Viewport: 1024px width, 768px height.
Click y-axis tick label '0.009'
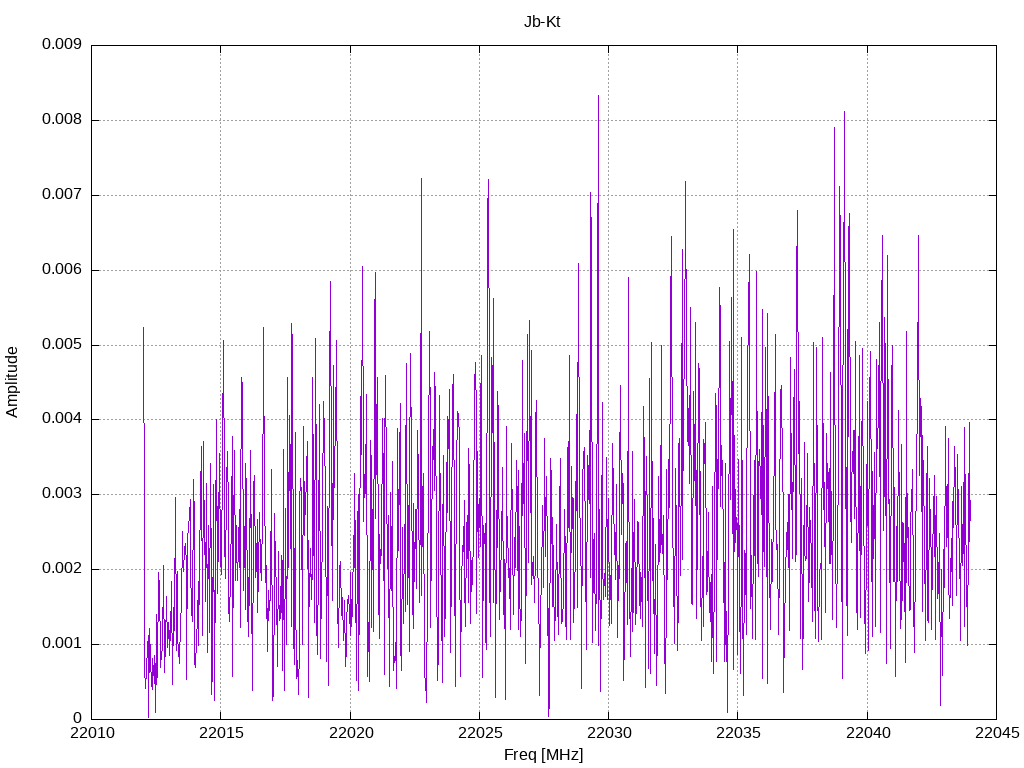tap(62, 44)
